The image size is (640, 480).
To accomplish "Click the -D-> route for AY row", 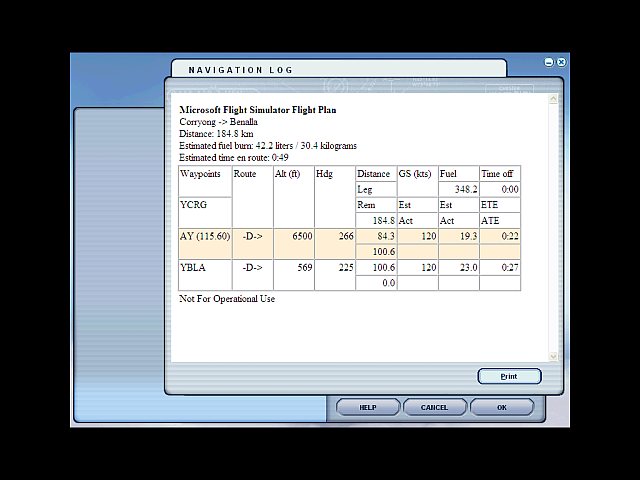I will click(252, 236).
